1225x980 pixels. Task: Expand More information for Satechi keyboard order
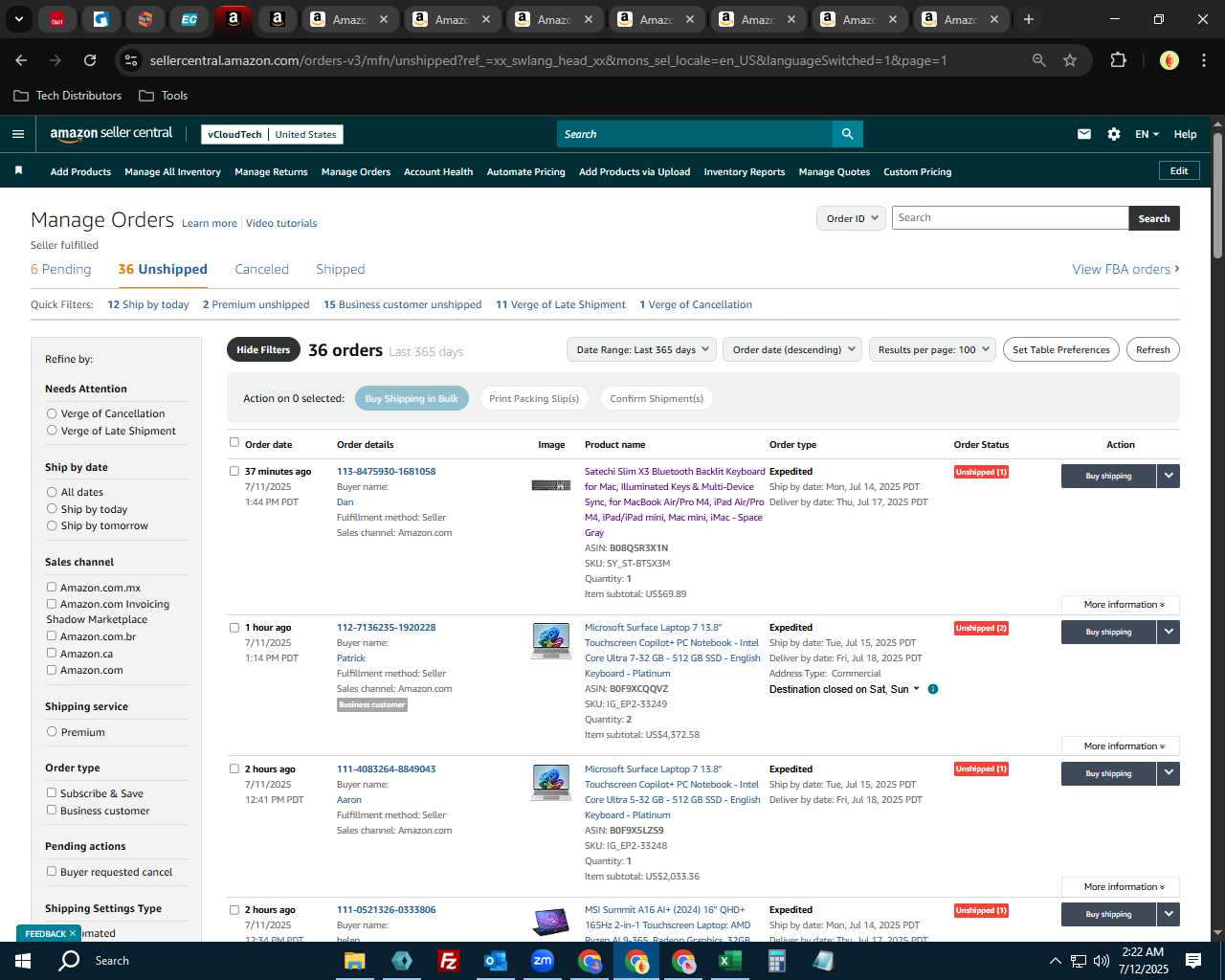click(1121, 605)
